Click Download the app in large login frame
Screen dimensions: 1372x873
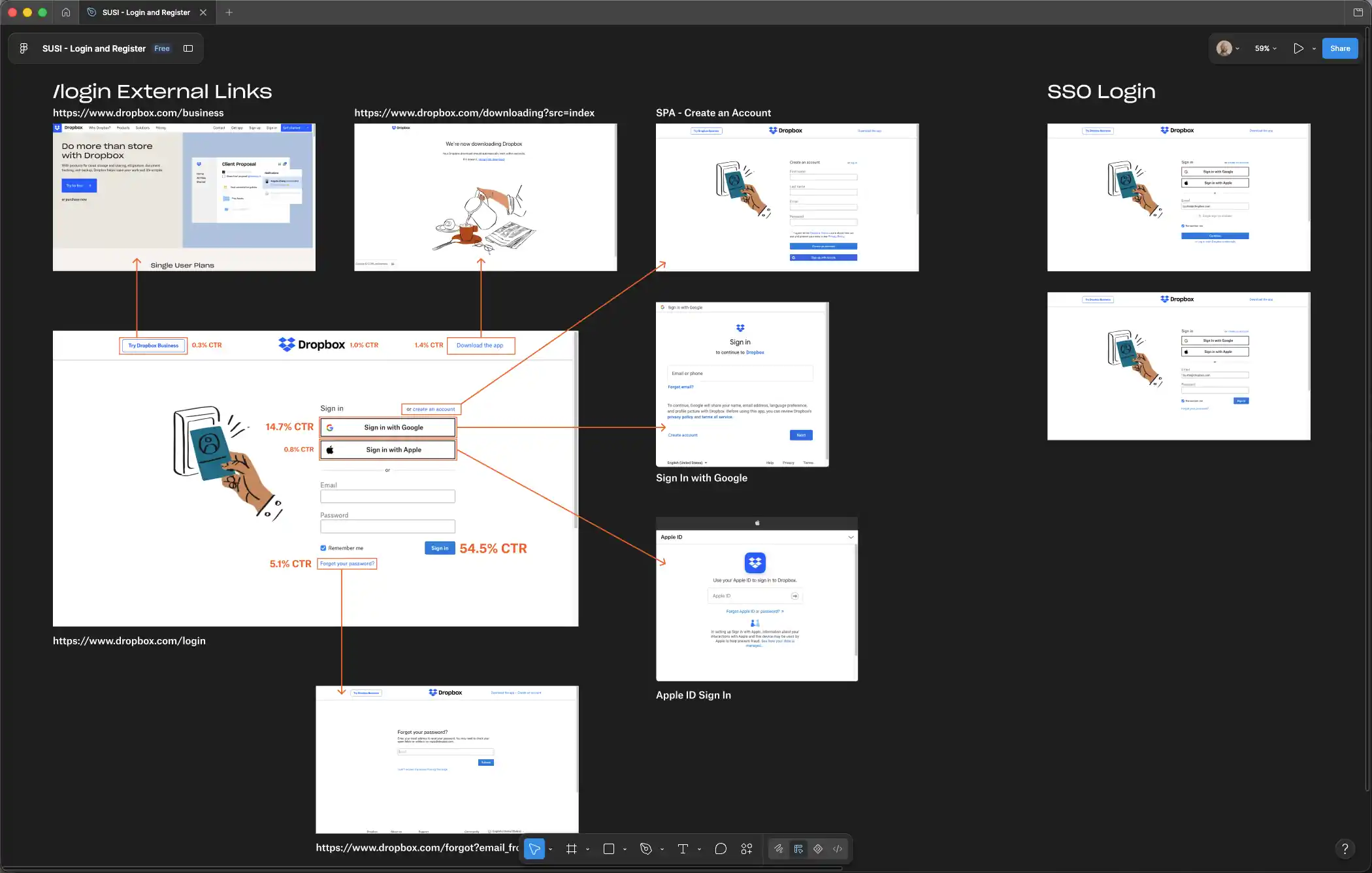480,346
